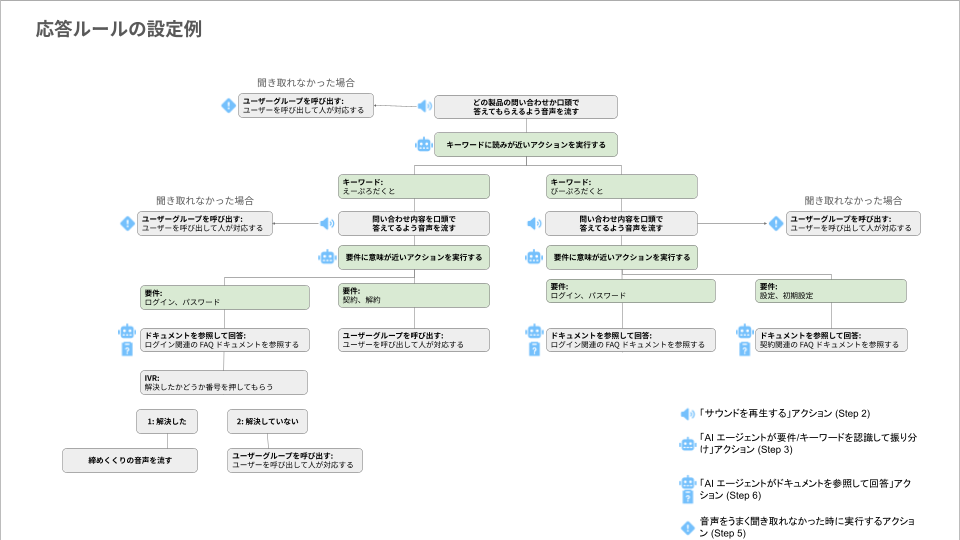Click the robot icon beside 契約関連 FAQ document box

pos(744,332)
